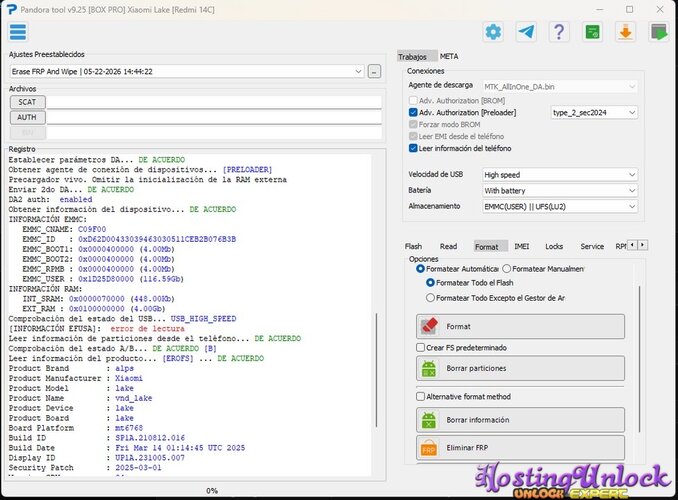Open type_2_sec2024 authorization dropdown
Screen dimensions: 678x500
pyautogui.click(x=594, y=112)
